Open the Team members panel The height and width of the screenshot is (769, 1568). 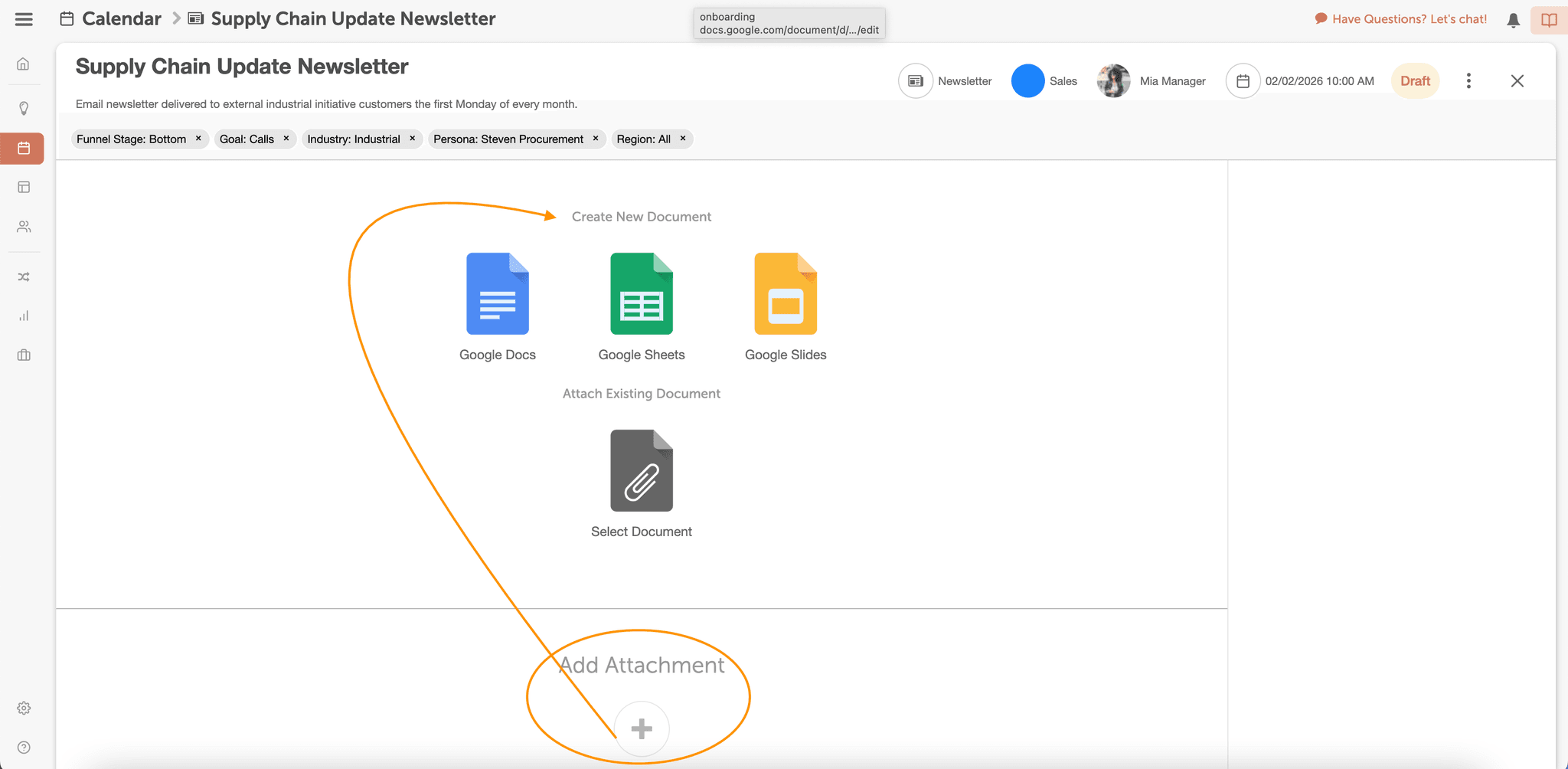pos(23,227)
